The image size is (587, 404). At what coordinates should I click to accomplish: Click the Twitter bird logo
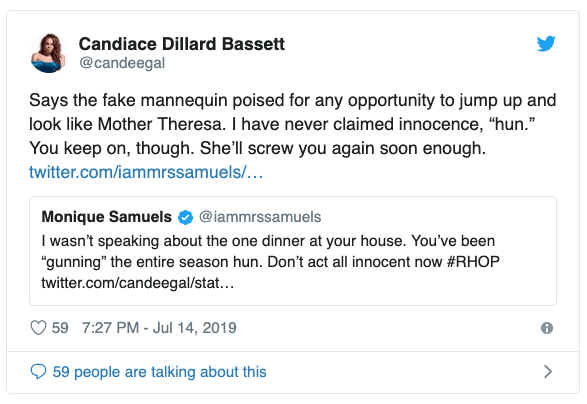[x=546, y=43]
